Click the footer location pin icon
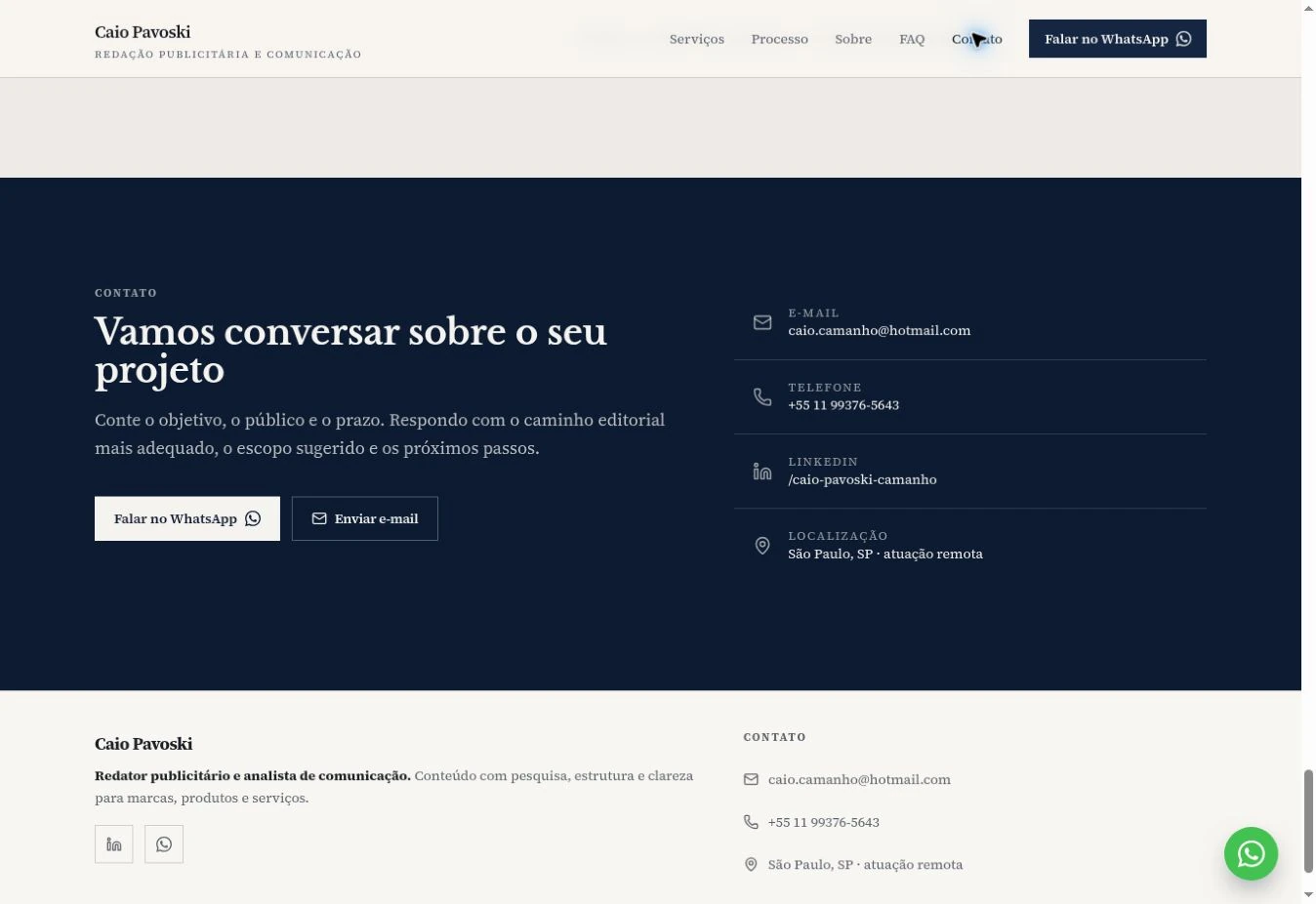Image resolution: width=1316 pixels, height=904 pixels. tap(751, 864)
